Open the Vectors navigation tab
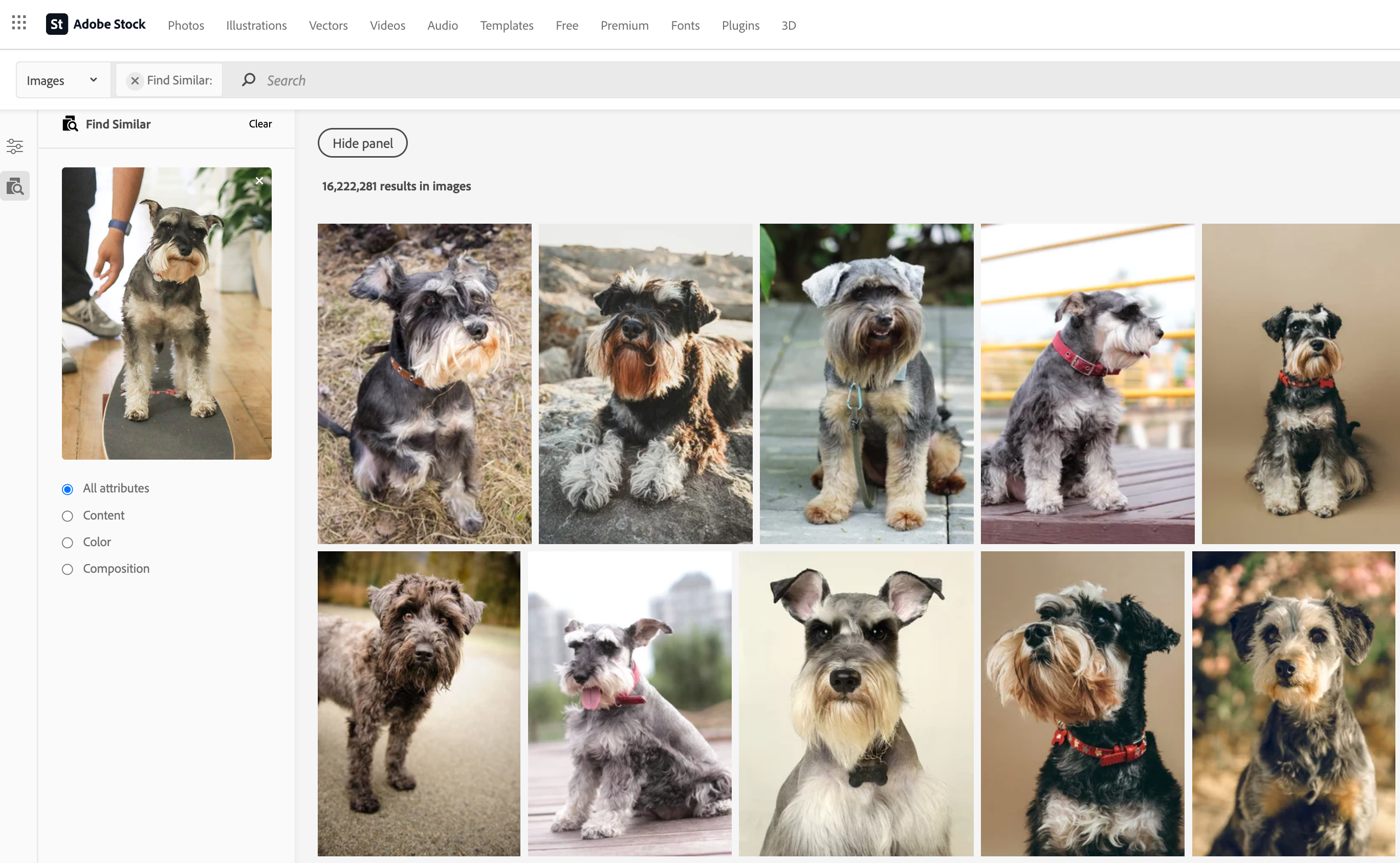The height and width of the screenshot is (863, 1400). pos(328,26)
